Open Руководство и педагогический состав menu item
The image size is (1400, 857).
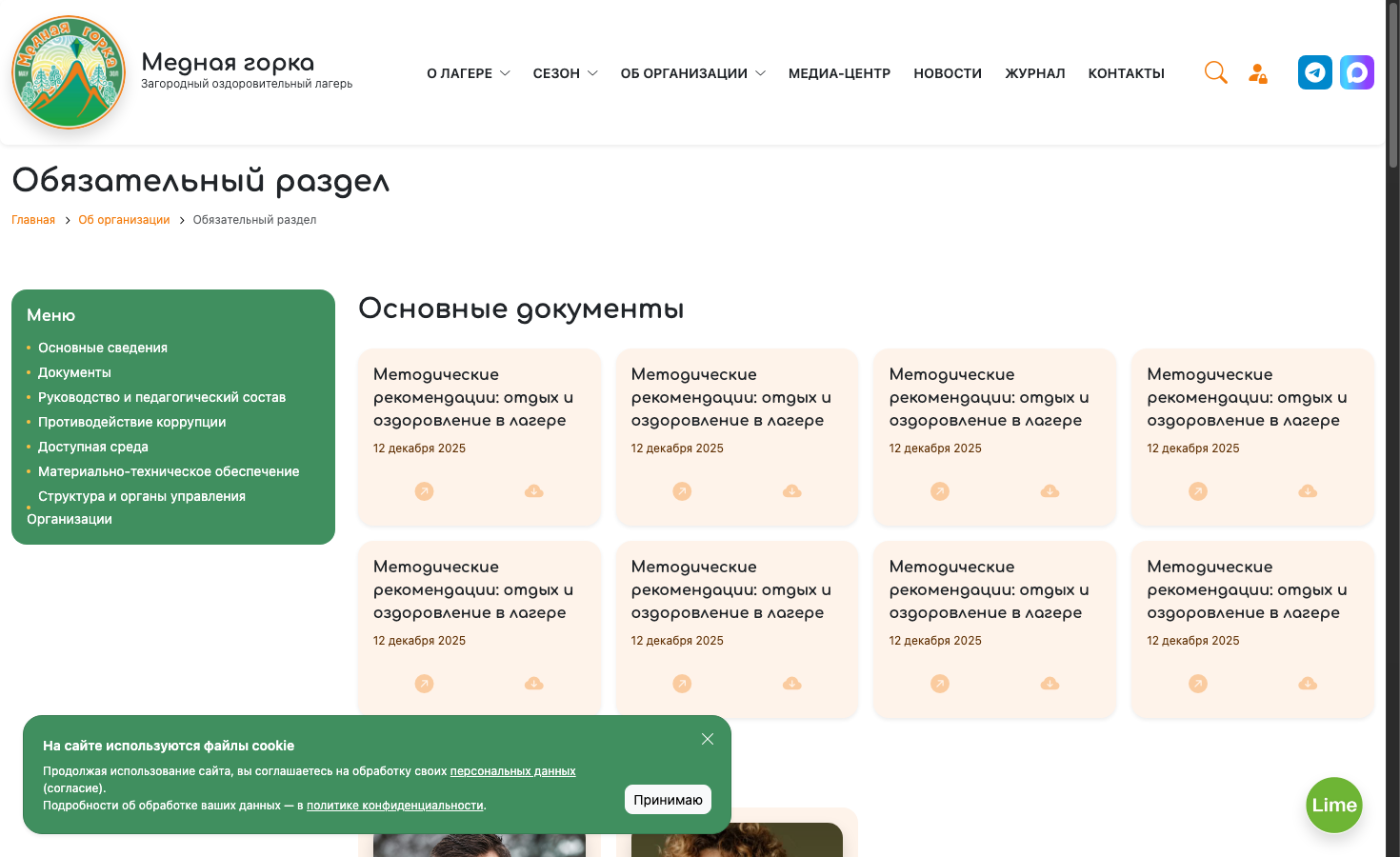click(162, 397)
